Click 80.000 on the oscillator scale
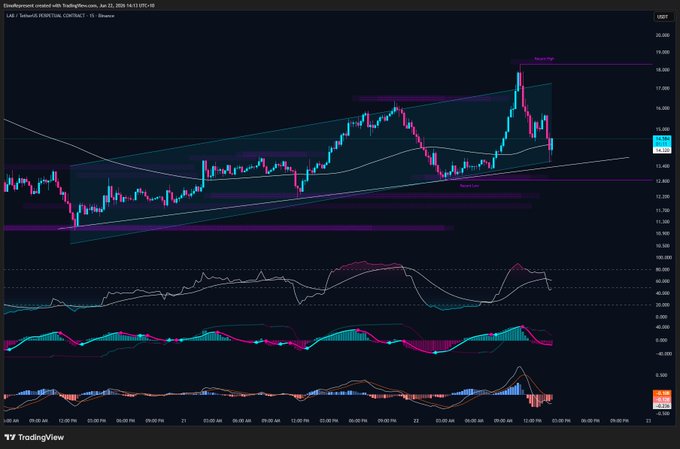Screen dimensions: 680x449 [x=663, y=269]
